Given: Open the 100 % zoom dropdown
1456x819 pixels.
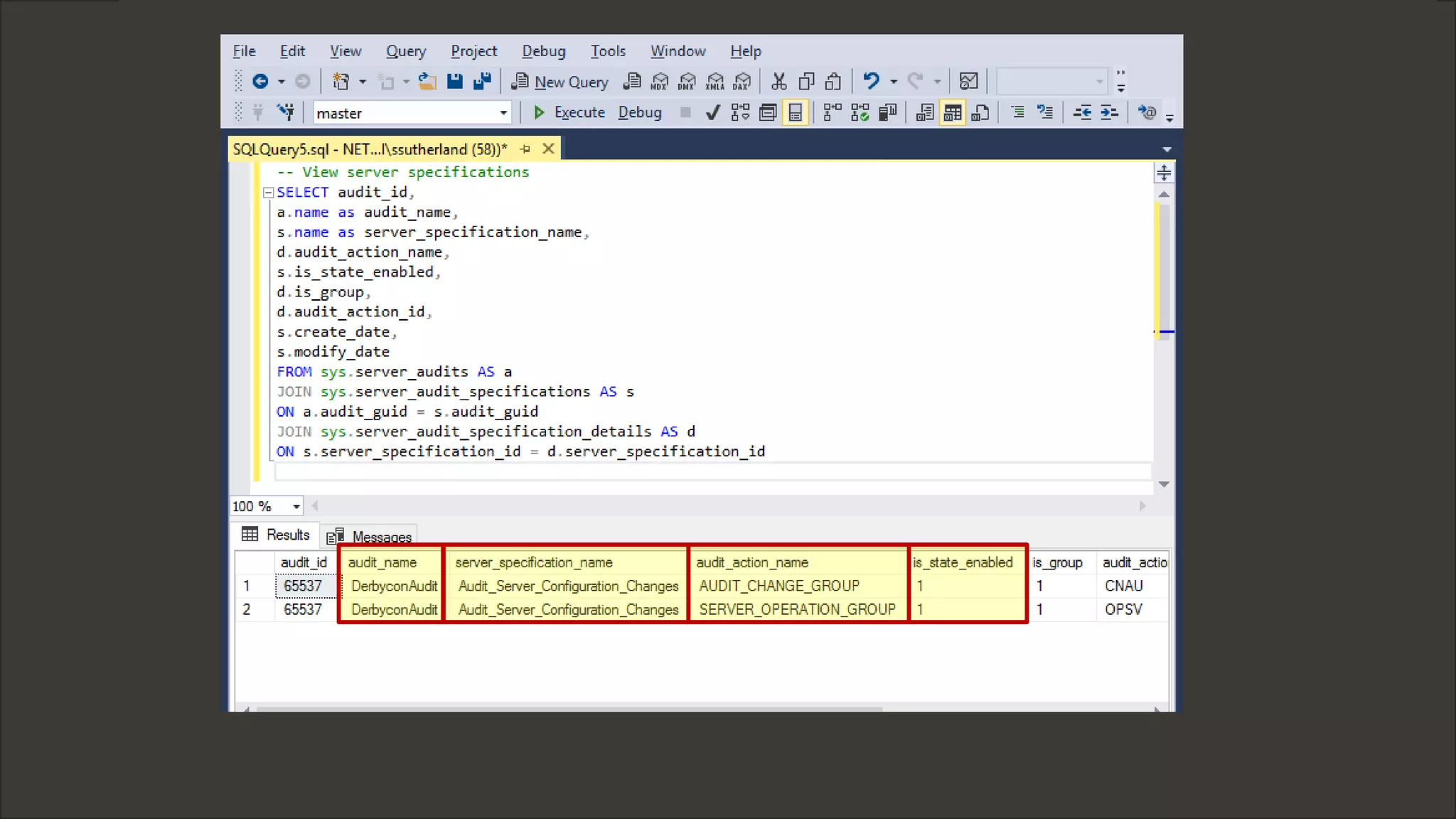Looking at the screenshot, I should tap(296, 506).
